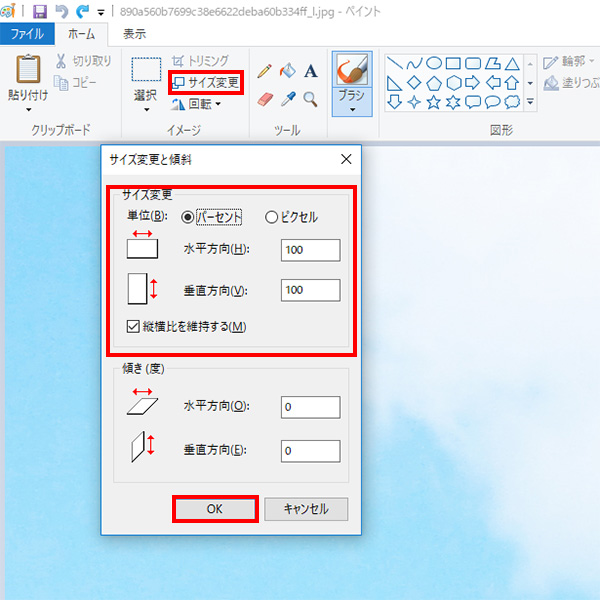The height and width of the screenshot is (600, 600).
Task: Click the resize 垂直方向(V) input field
Action: click(310, 290)
